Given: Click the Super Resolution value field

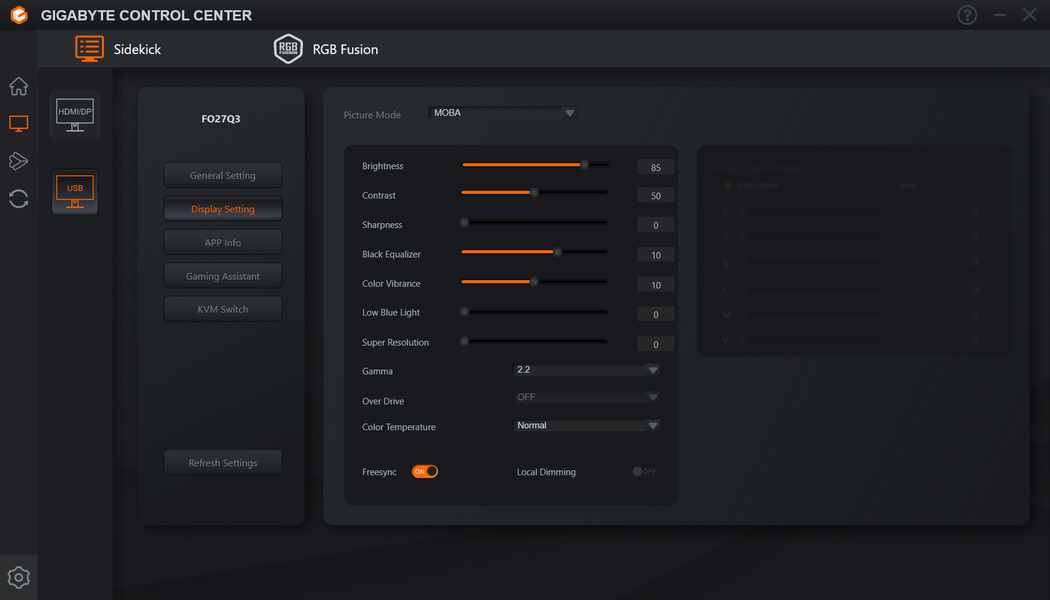Looking at the screenshot, I should 656,344.
